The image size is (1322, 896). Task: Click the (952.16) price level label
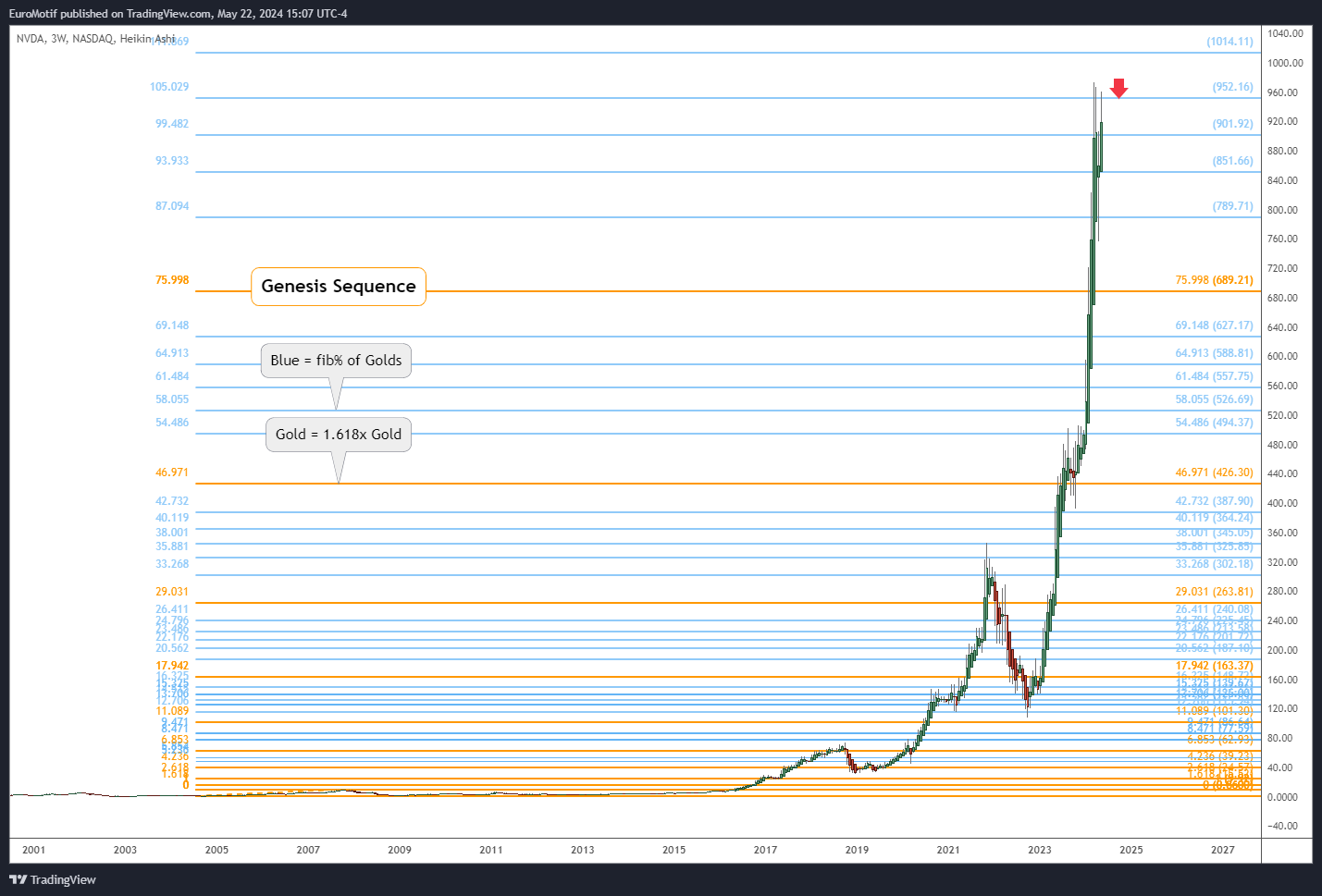point(1233,87)
